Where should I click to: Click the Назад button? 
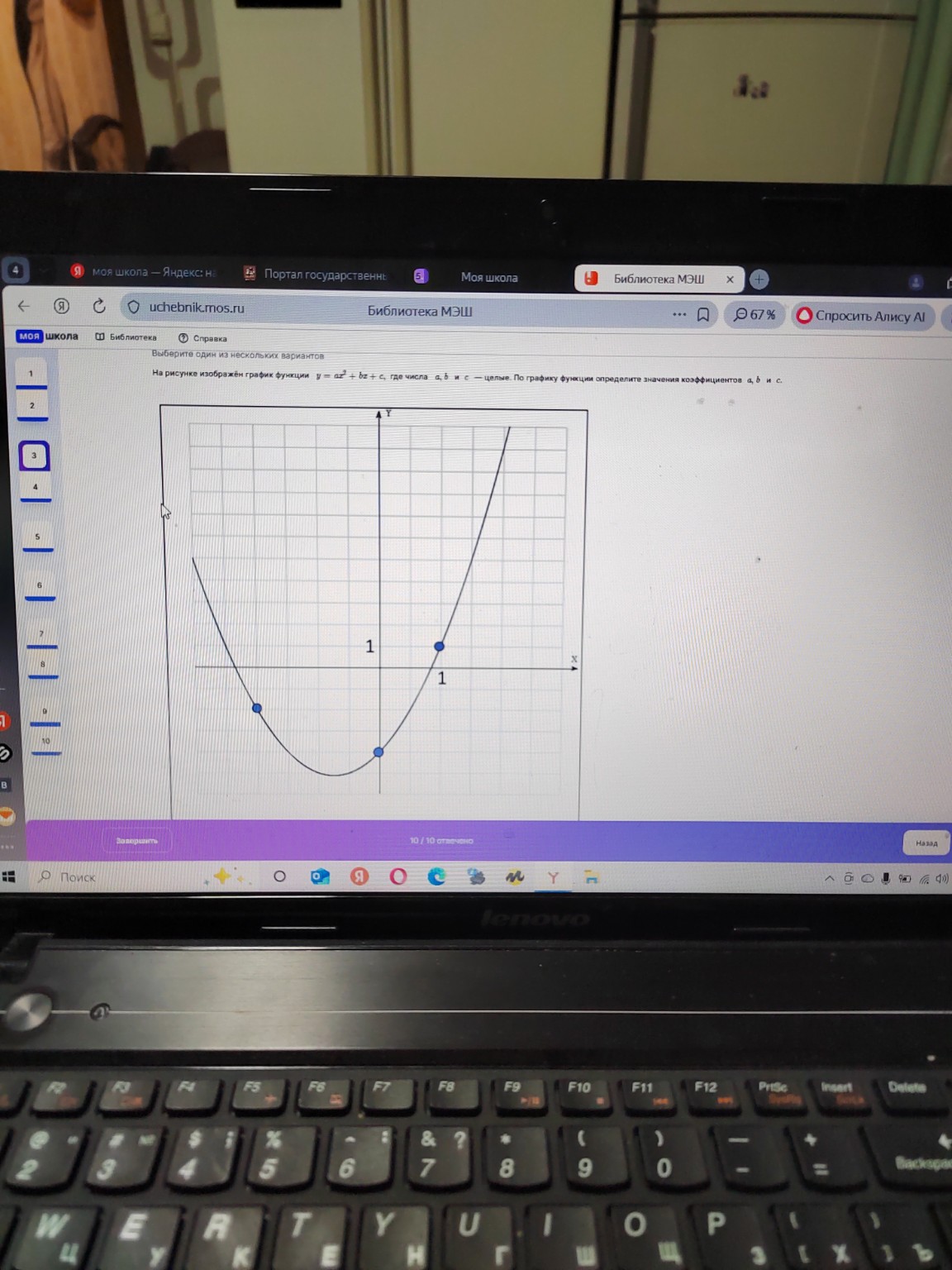coord(926,843)
